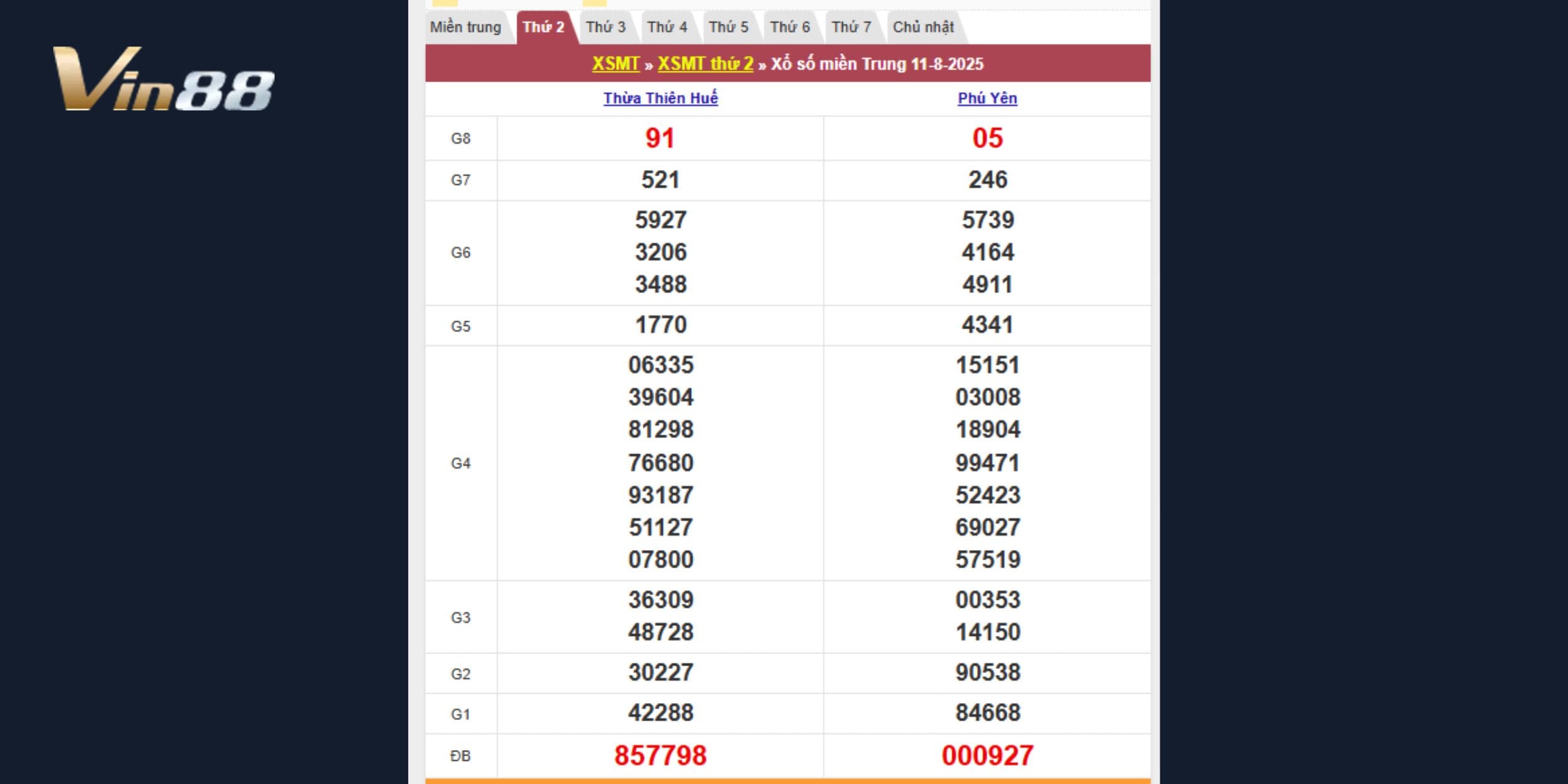This screenshot has width=1568, height=784.
Task: Click the G4 number 07800
Action: pyautogui.click(x=660, y=559)
